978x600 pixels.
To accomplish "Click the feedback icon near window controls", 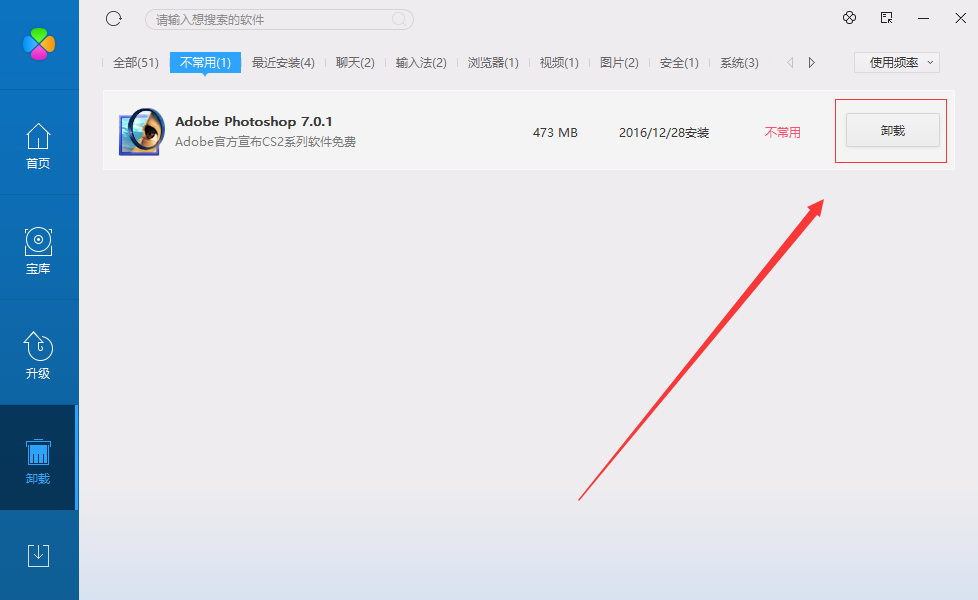I will tap(886, 17).
